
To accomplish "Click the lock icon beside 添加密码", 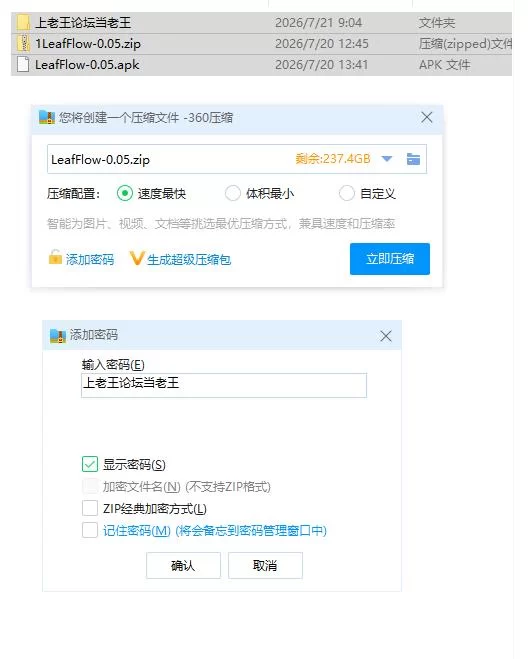I will (55, 258).
